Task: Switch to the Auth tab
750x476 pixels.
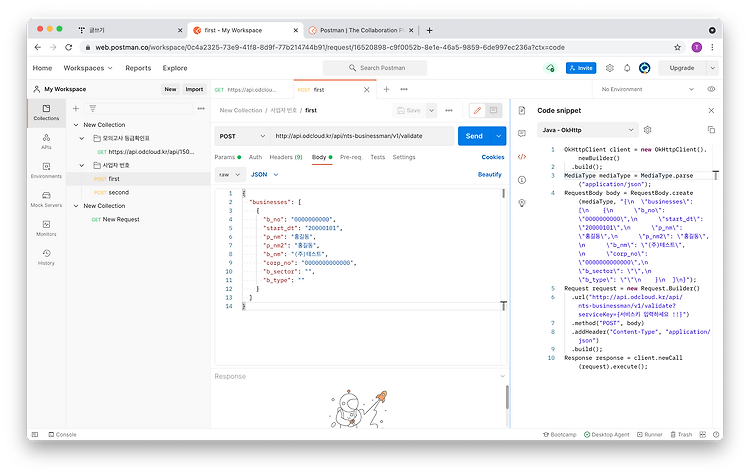Action: pos(255,157)
